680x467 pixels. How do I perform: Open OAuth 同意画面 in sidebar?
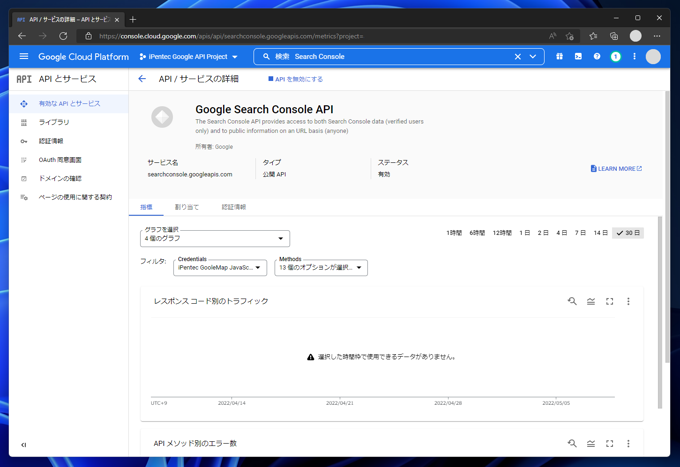tap(69, 160)
